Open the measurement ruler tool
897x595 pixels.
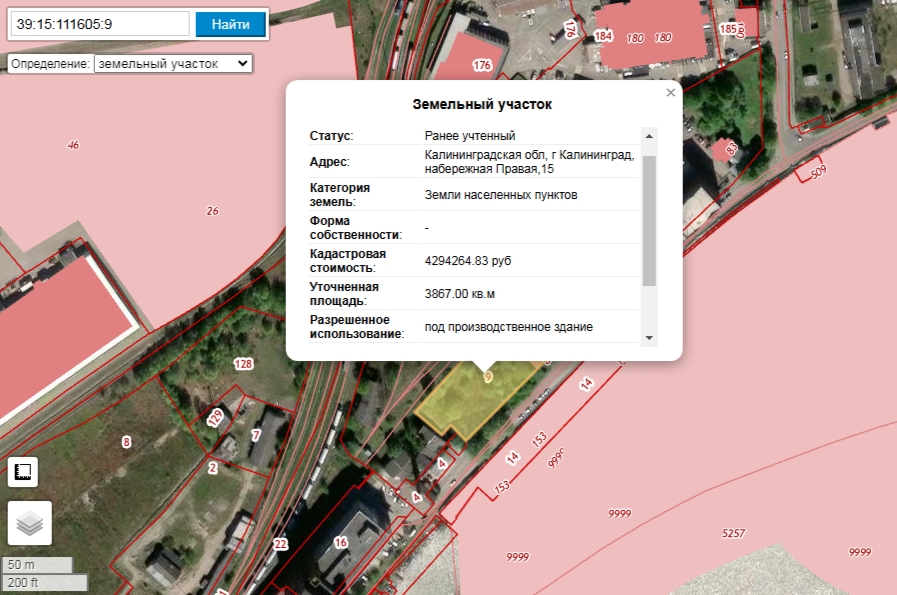coord(24,472)
